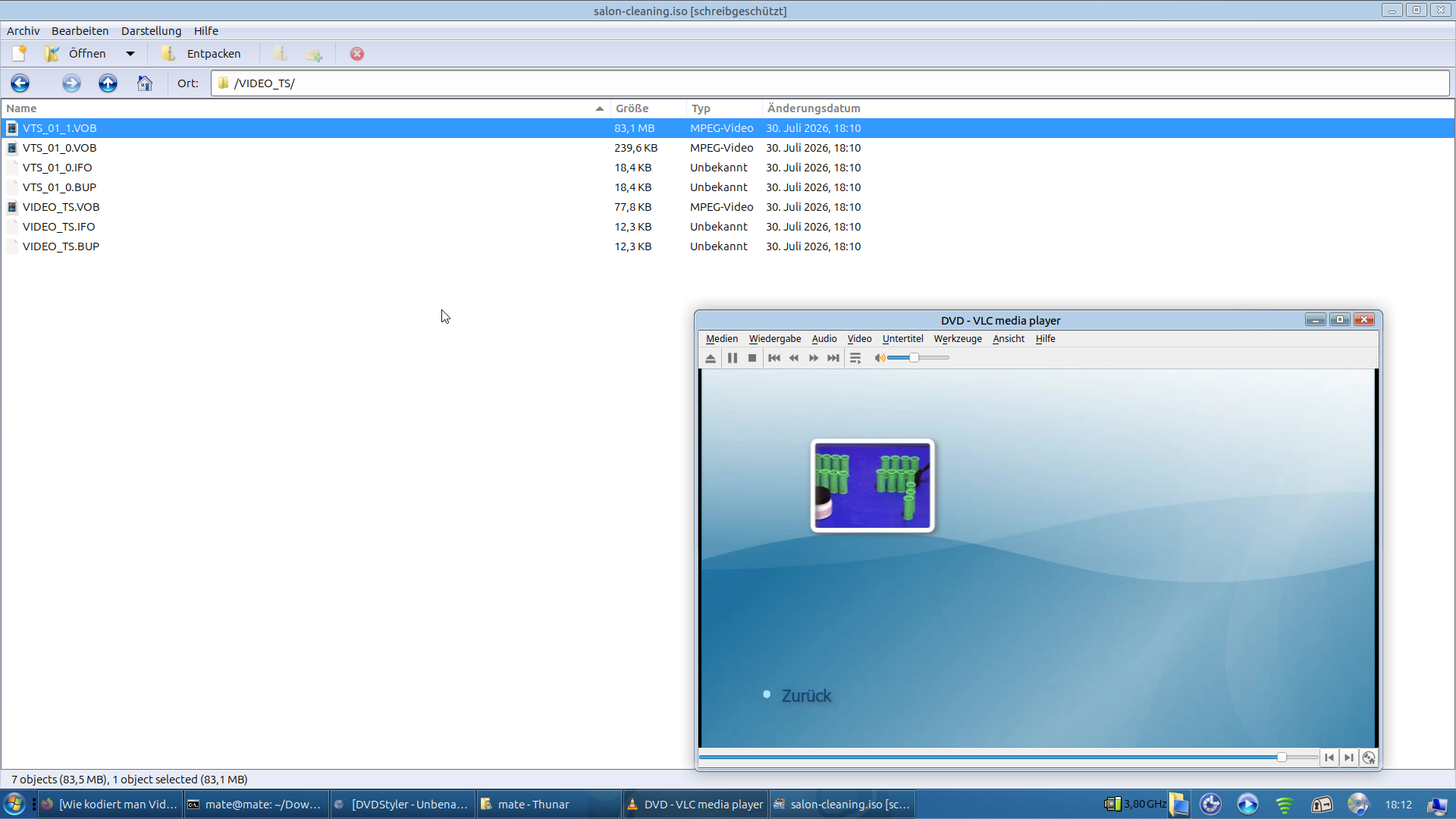Click the Wi-Fi network tray icon
1456x819 pixels.
1285,805
